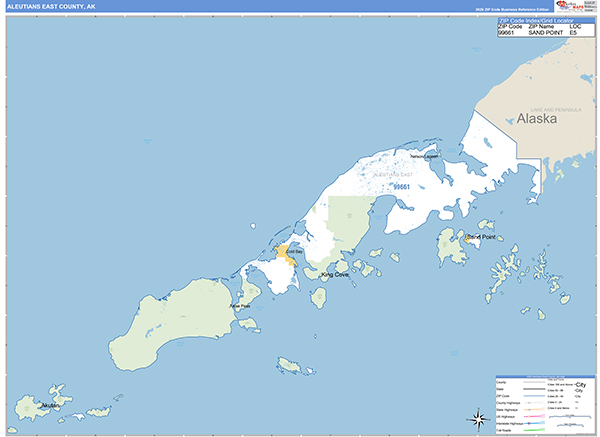Click the False Pass map label
The image size is (600, 437).
coord(240,306)
